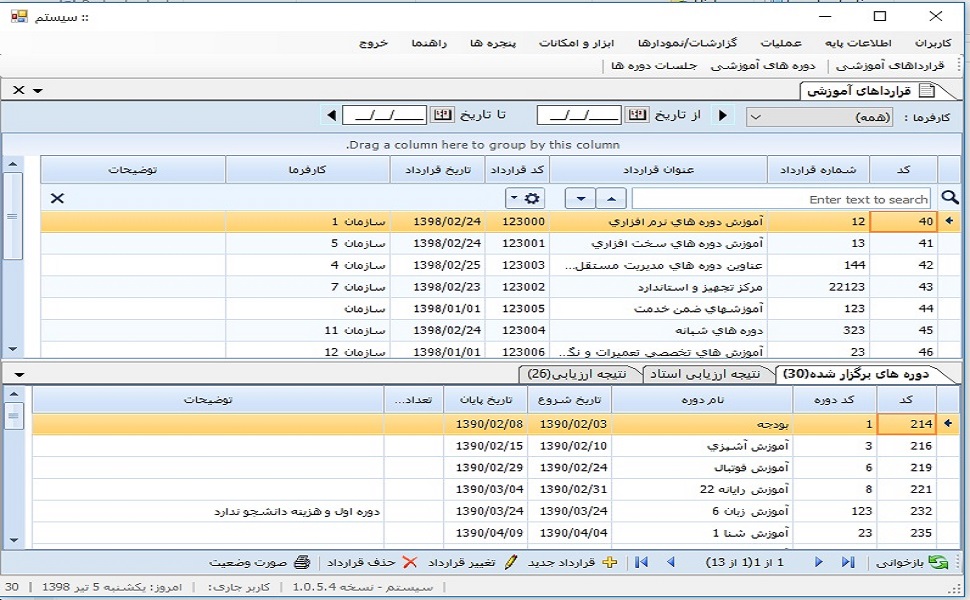This screenshot has width=970, height=600.
Task: Sort by the شماره قرارداد column header
Action: coord(818,169)
